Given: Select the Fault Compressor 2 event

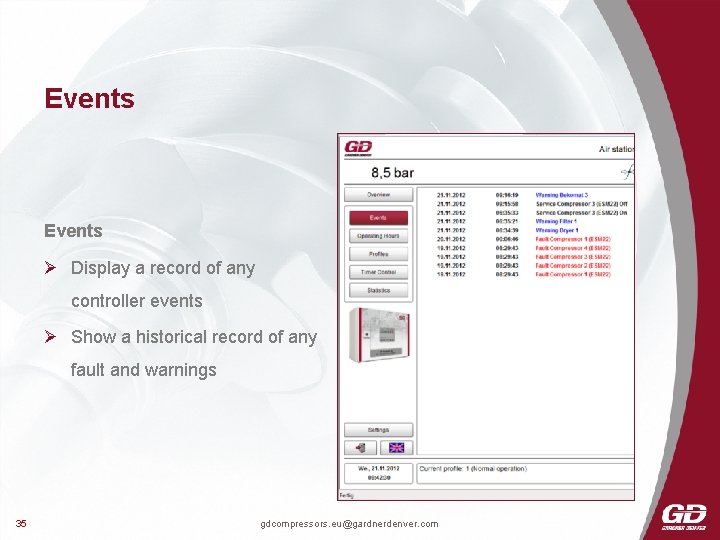Looking at the screenshot, I should pyautogui.click(x=532, y=265).
